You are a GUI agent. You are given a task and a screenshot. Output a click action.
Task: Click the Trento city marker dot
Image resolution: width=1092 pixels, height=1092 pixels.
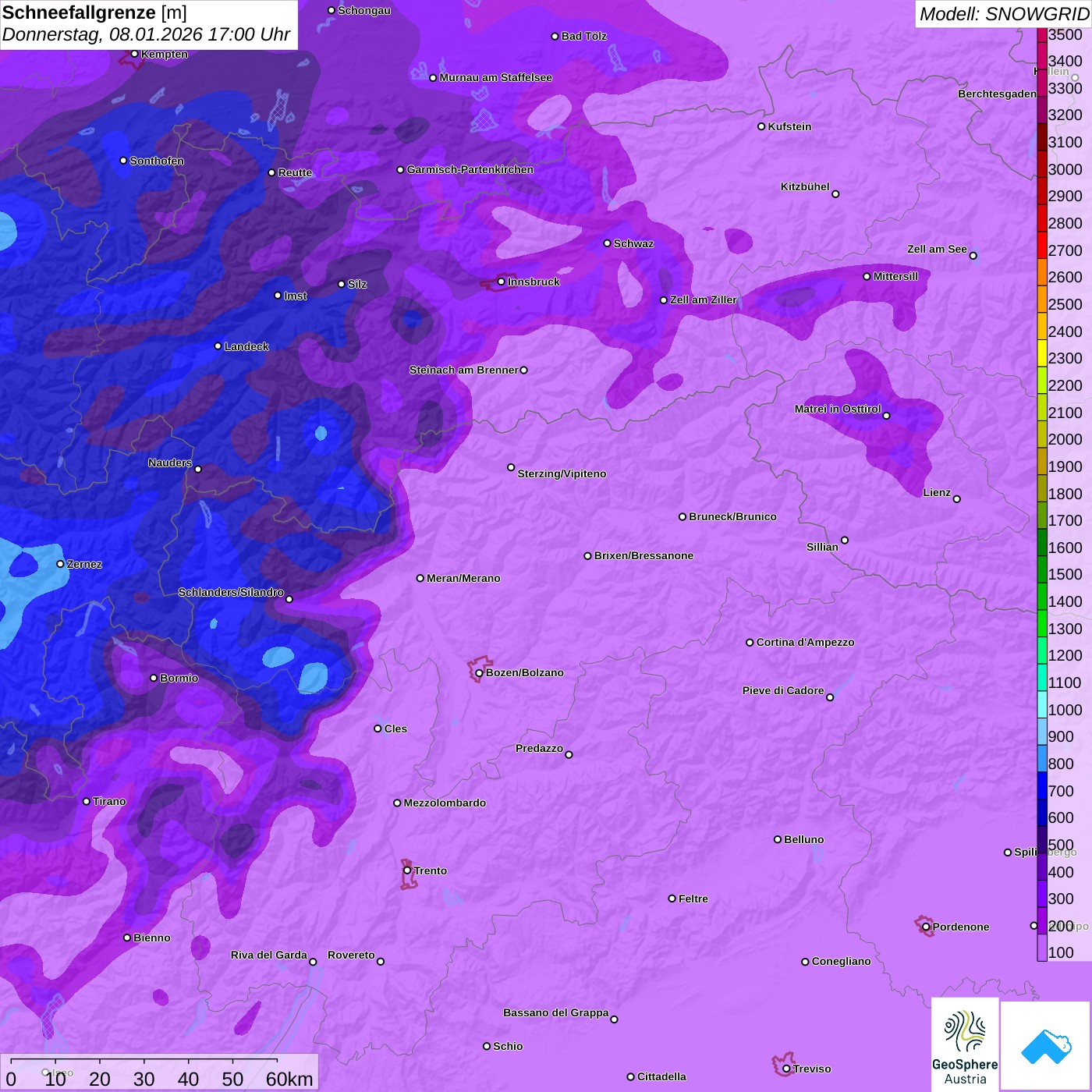pos(407,870)
